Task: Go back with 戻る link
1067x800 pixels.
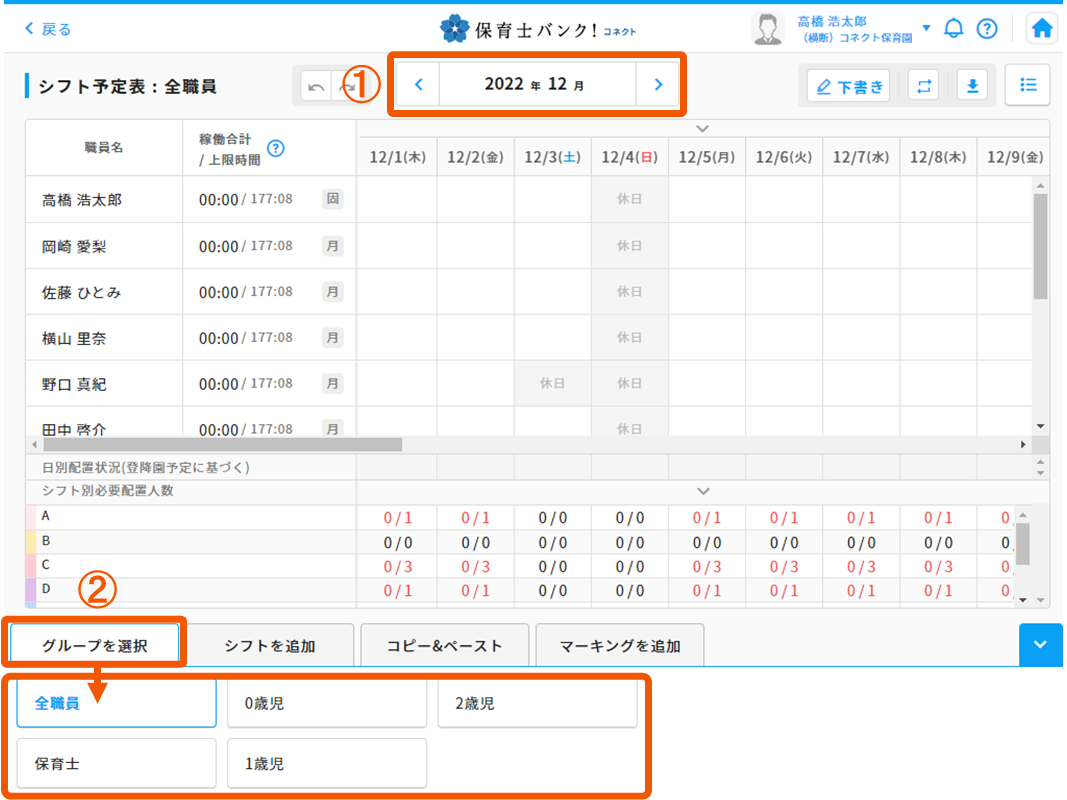Action: click(x=48, y=29)
